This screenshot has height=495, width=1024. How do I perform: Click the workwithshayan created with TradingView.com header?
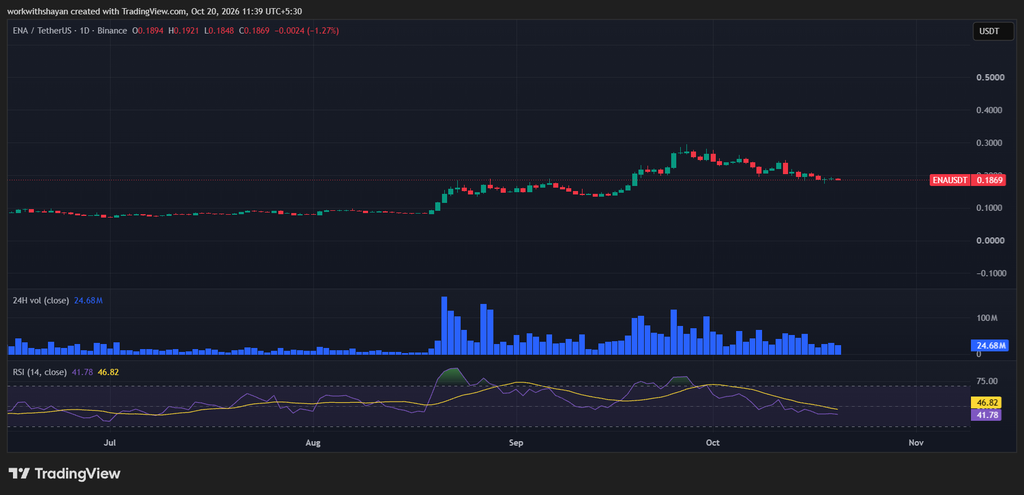click(155, 11)
